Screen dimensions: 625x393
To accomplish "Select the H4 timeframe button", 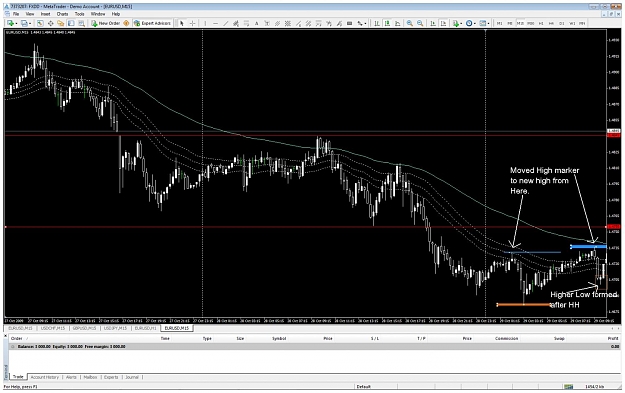I will tap(551, 24).
